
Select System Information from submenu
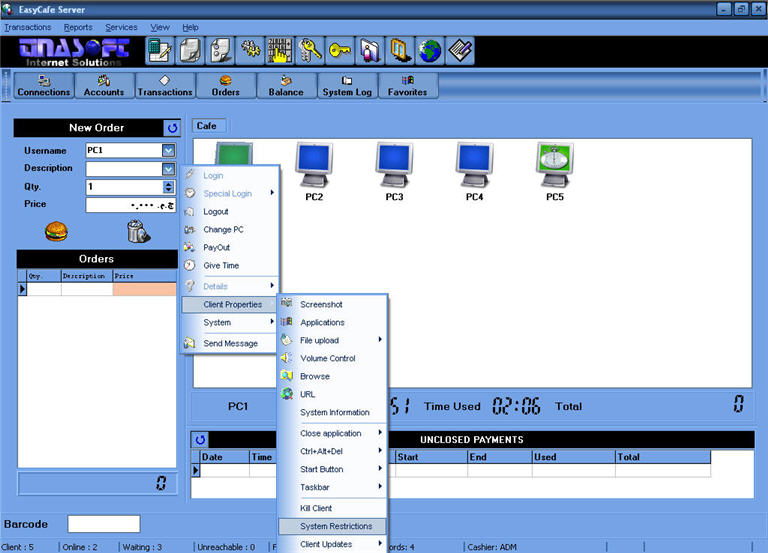coord(333,412)
